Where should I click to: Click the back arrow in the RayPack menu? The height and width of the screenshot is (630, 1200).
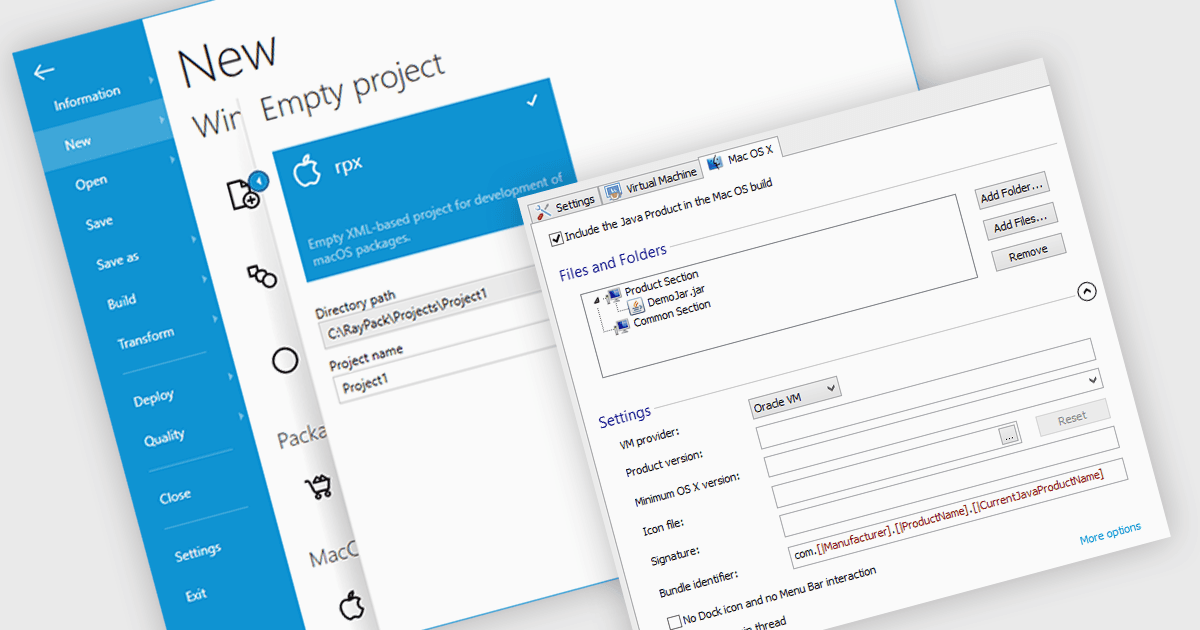point(43,72)
